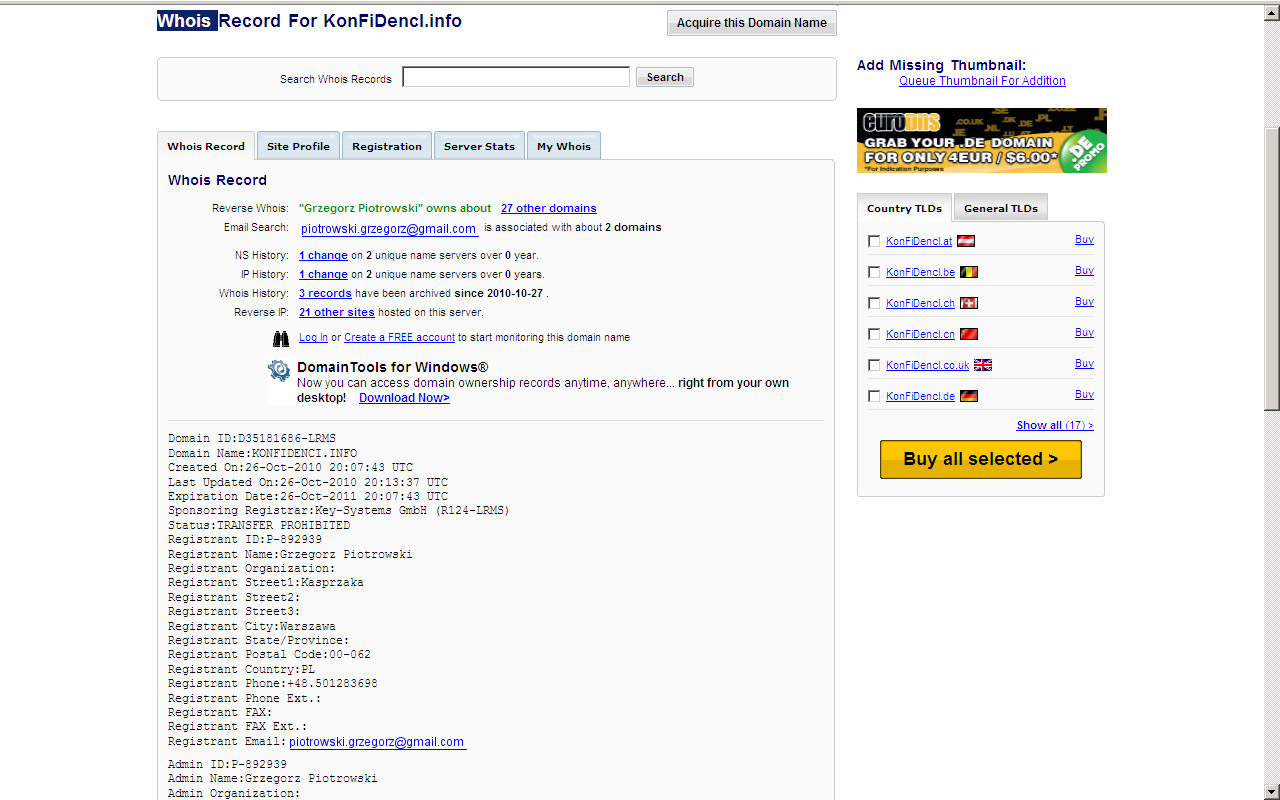Image resolution: width=1280 pixels, height=800 pixels.
Task: Click the UK flag icon next to KonFiDencl.co.uk
Action: pyautogui.click(x=982, y=365)
